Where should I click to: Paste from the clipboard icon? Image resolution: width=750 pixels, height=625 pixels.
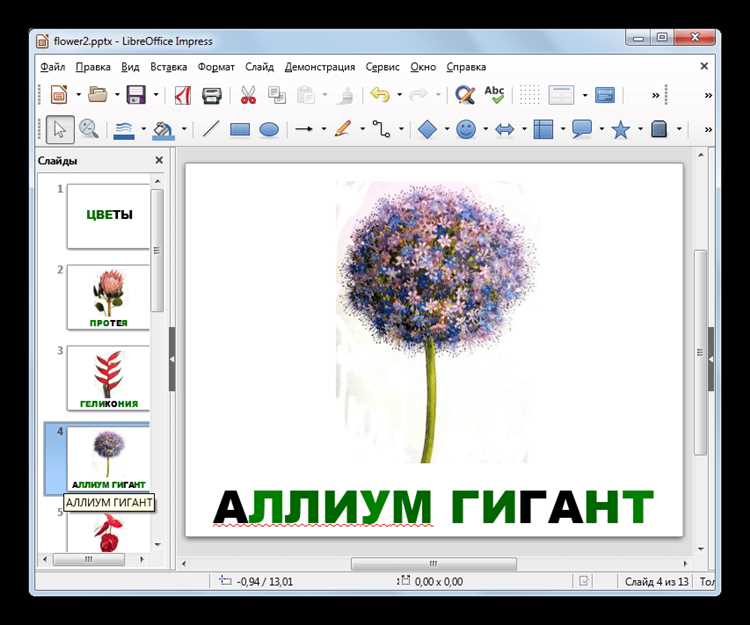pyautogui.click(x=306, y=95)
